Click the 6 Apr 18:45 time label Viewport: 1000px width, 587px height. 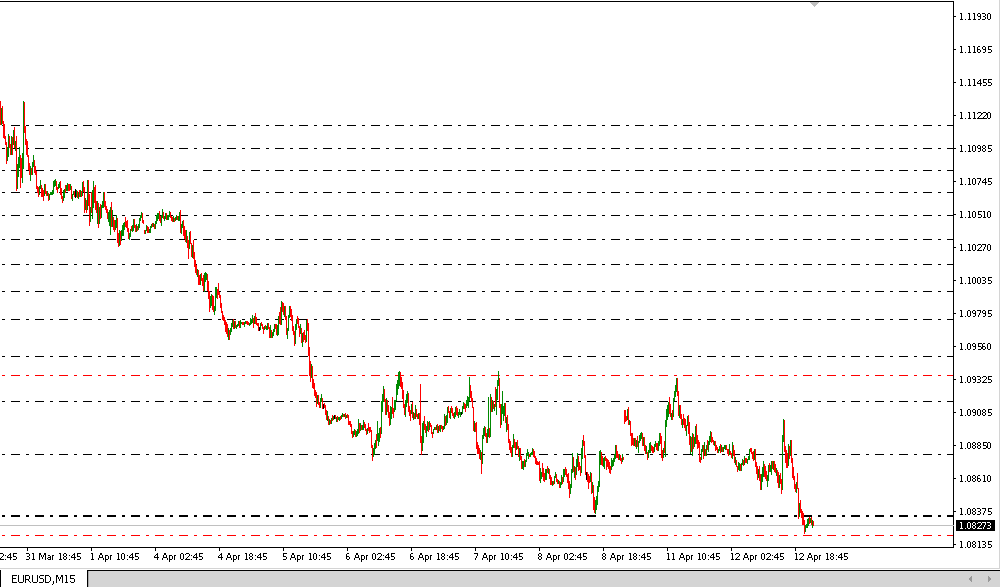[434, 556]
